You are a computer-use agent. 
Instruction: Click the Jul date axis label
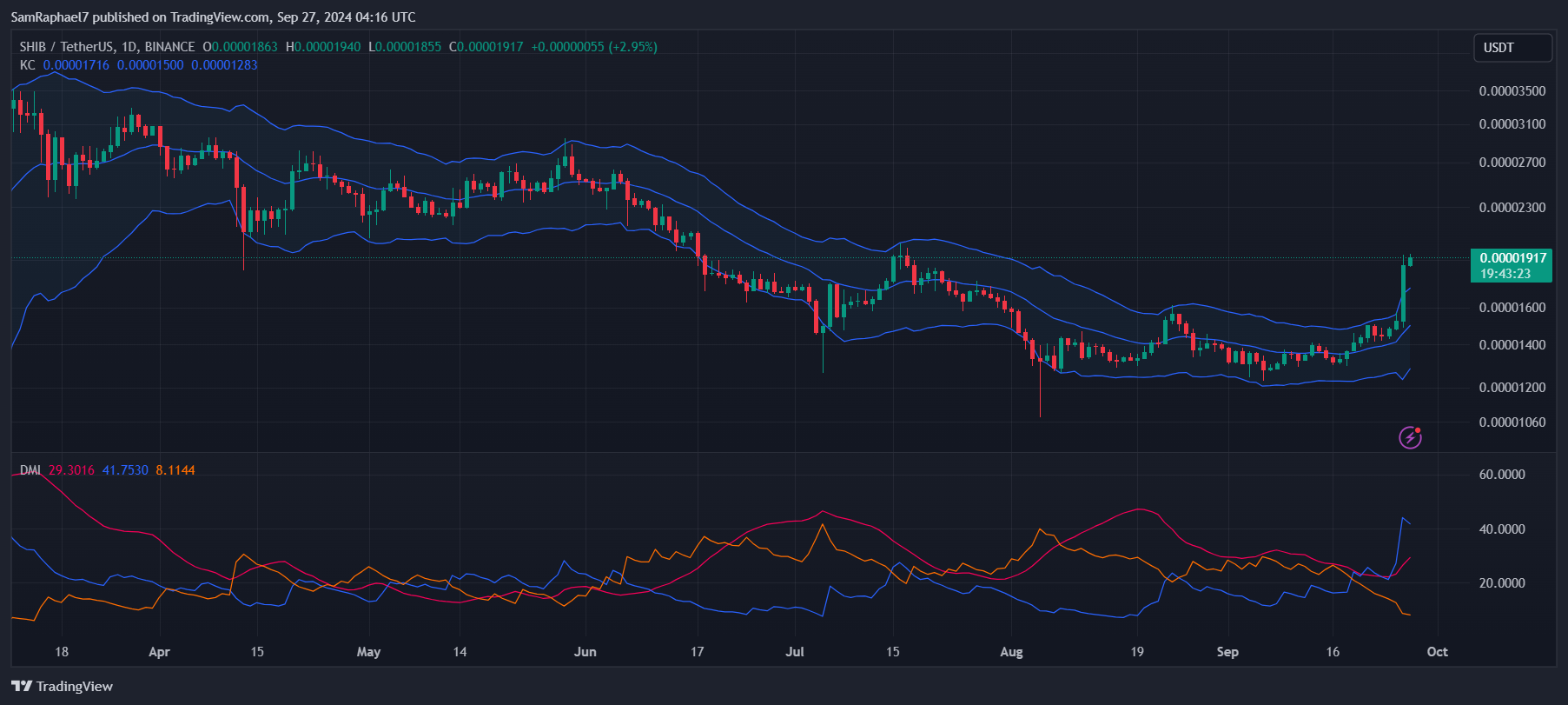(795, 652)
